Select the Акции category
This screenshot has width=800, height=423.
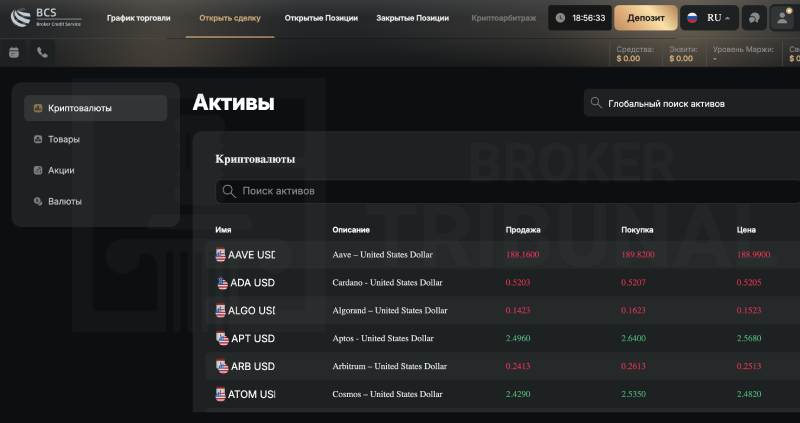point(61,170)
